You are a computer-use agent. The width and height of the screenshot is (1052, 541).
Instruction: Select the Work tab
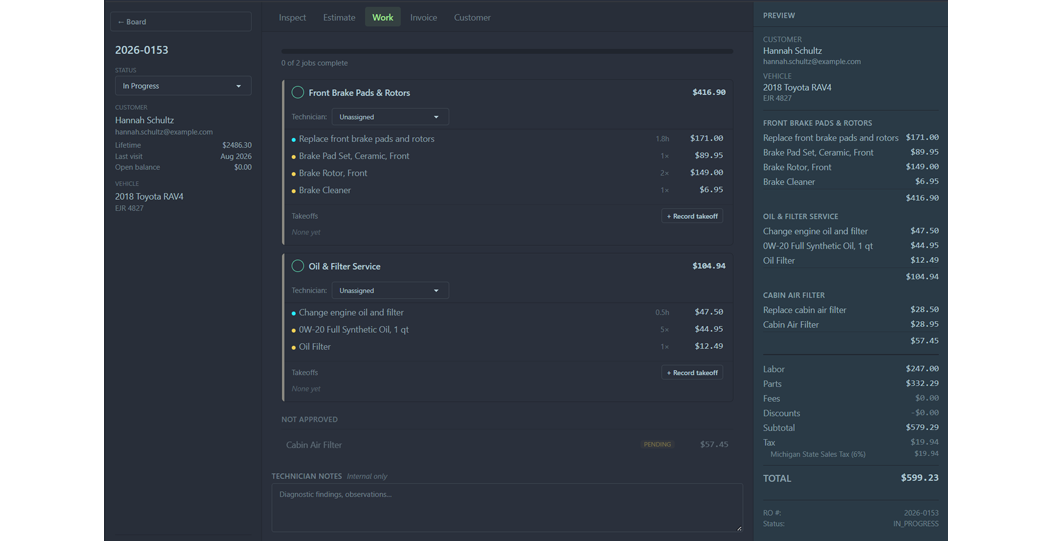click(x=383, y=17)
